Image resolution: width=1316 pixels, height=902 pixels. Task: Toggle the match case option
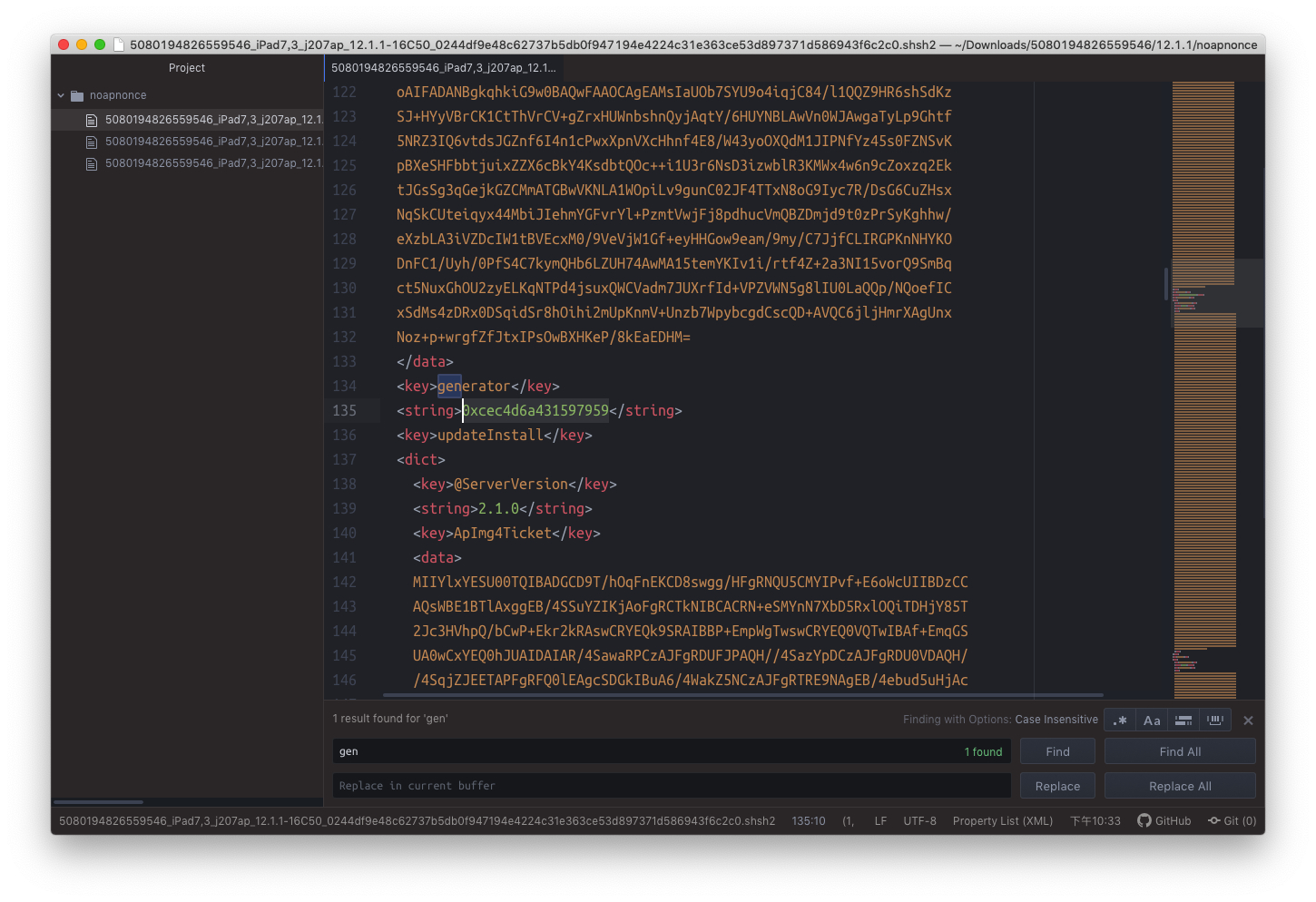pyautogui.click(x=1152, y=721)
